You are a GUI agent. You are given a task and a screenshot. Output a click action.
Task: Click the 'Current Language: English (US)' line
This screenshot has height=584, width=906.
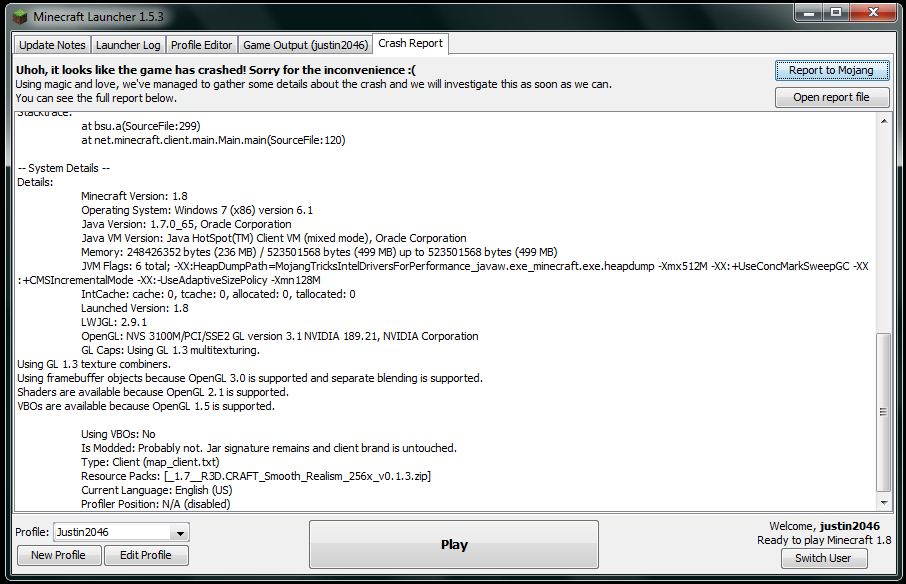tap(157, 490)
